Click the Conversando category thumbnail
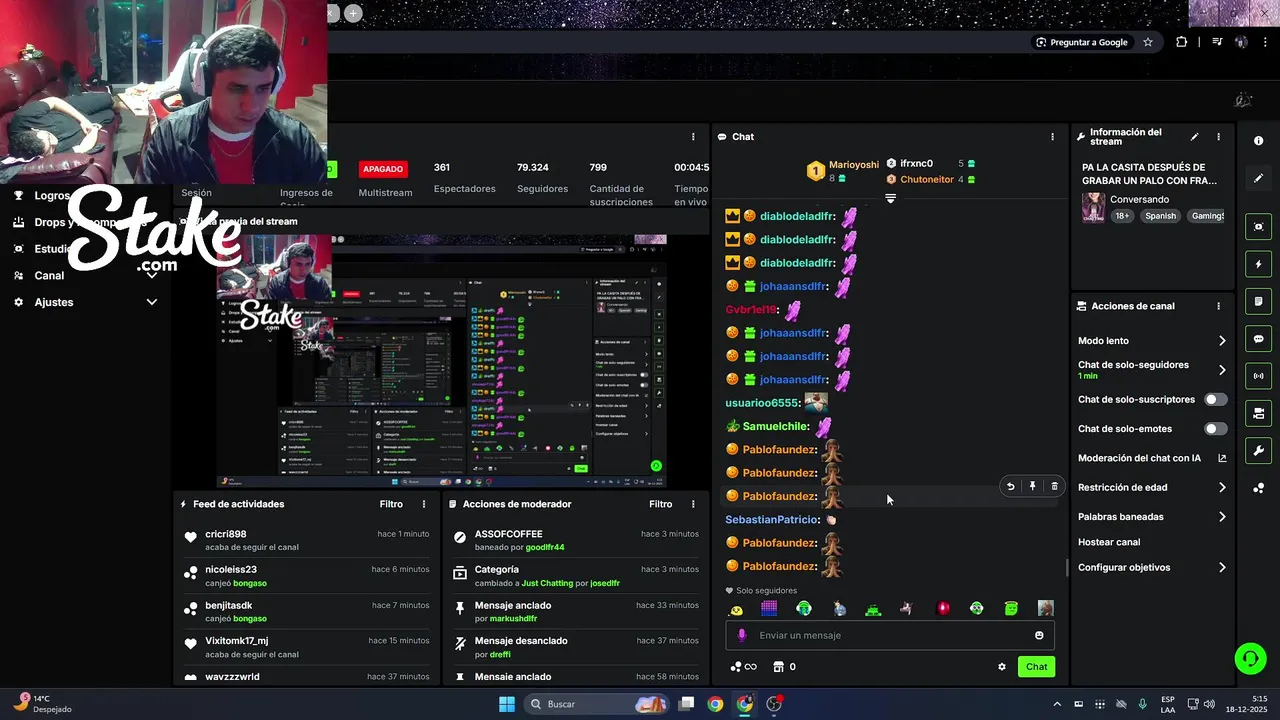Image resolution: width=1280 pixels, height=720 pixels. pyautogui.click(x=1093, y=207)
